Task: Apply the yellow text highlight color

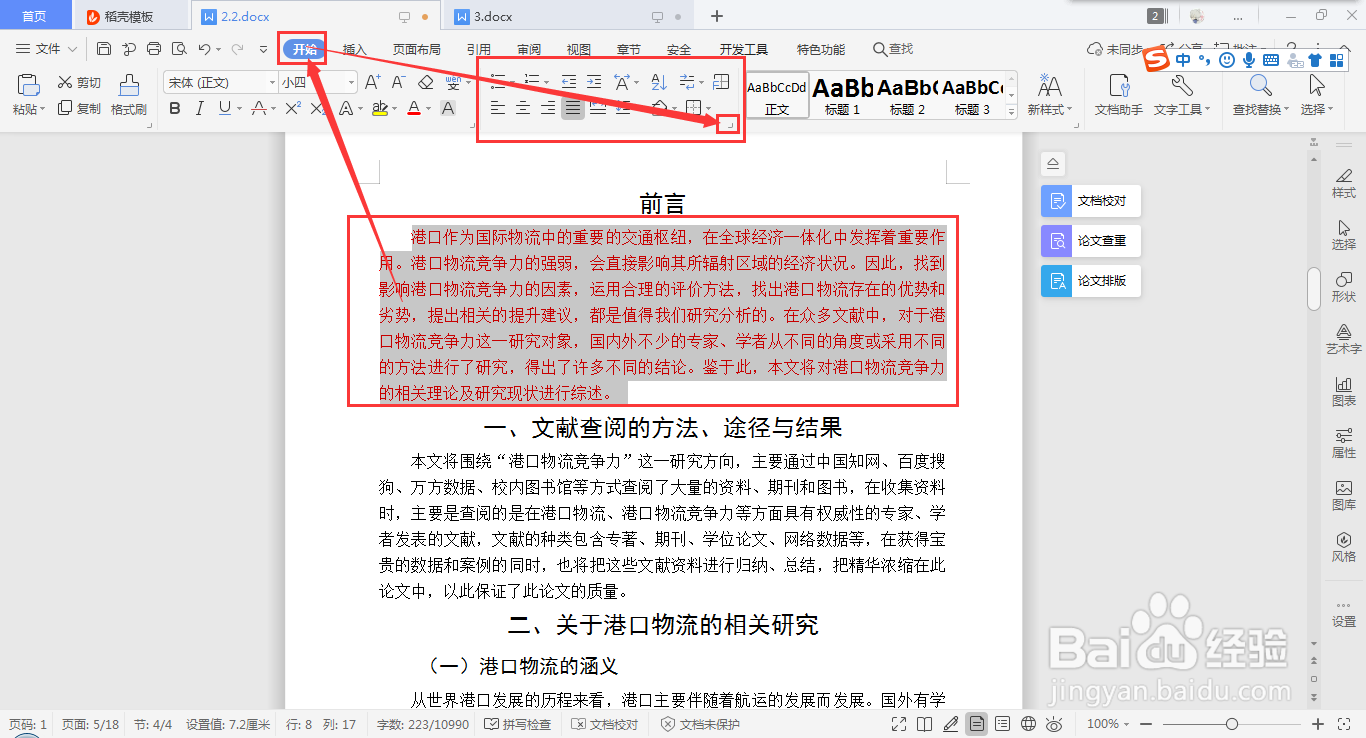Action: (x=379, y=108)
